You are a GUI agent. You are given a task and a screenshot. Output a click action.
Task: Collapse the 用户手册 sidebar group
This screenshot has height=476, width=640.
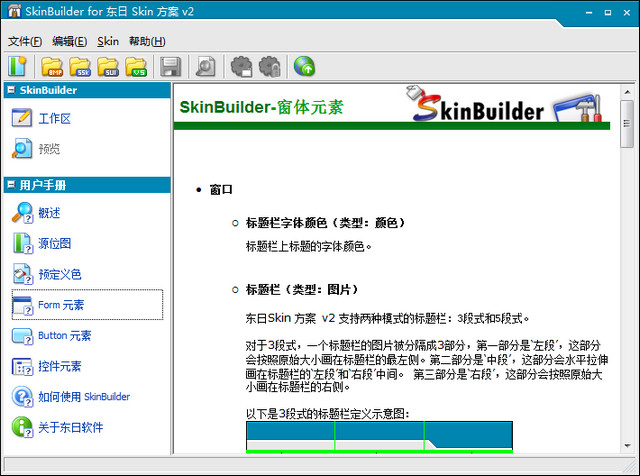pyautogui.click(x=11, y=185)
